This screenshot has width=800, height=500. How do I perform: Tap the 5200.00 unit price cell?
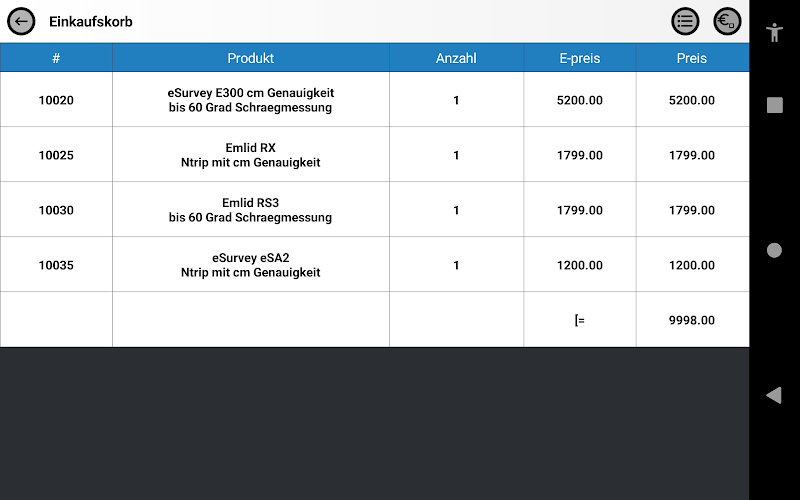pyautogui.click(x=580, y=99)
